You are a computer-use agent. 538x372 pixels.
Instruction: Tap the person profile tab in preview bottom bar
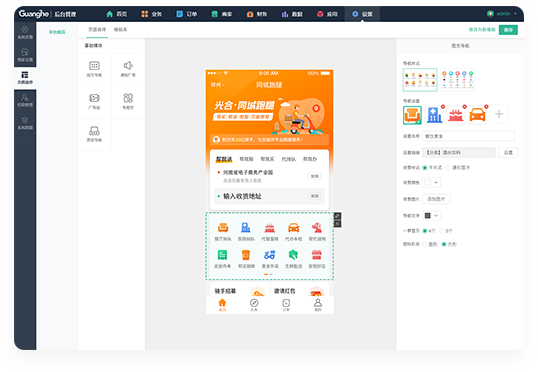(318, 305)
